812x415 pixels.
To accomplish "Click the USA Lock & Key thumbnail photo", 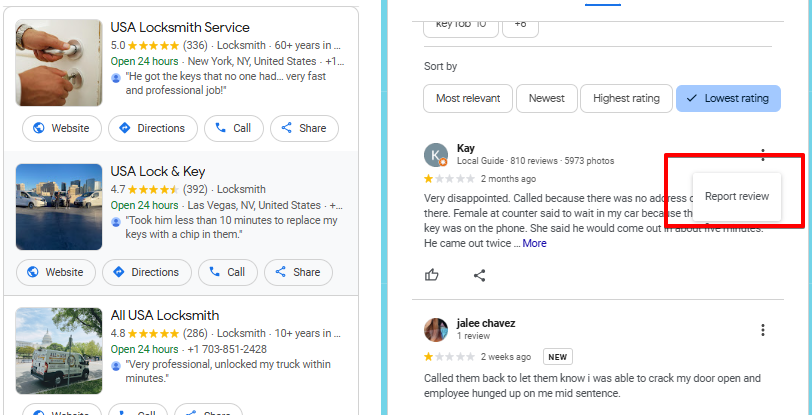I will coord(59,206).
